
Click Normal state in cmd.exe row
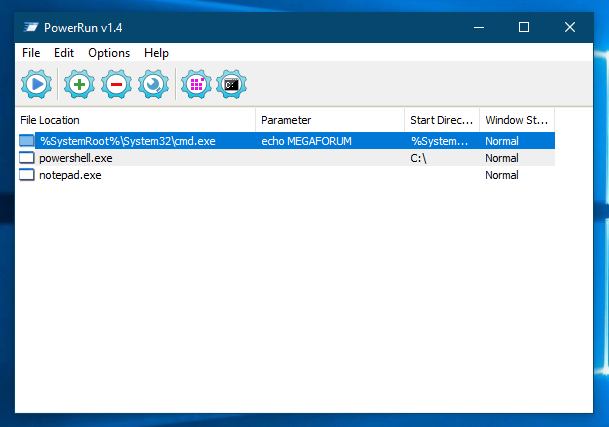502,141
